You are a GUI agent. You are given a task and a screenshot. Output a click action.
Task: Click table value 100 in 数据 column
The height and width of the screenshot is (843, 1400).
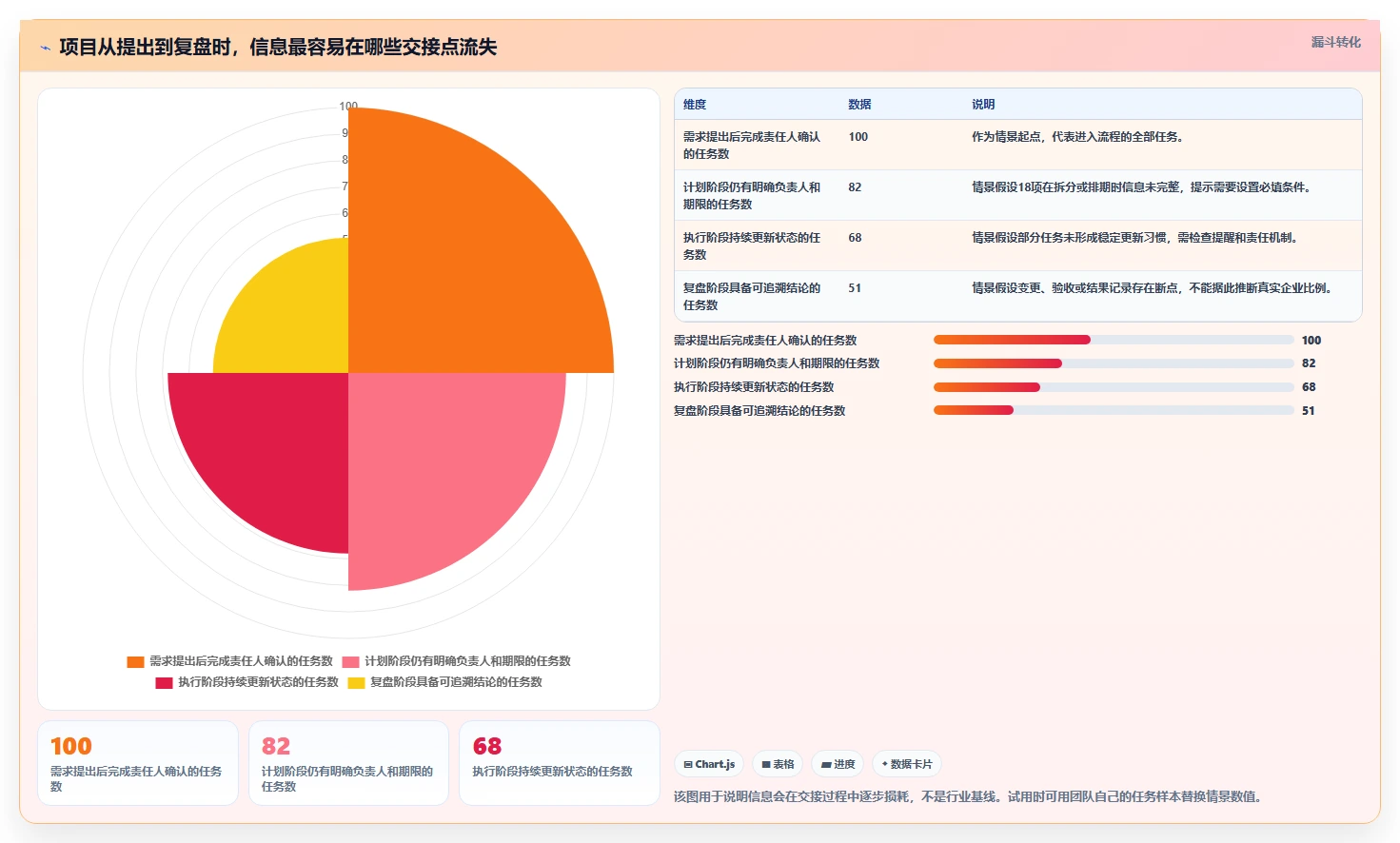point(858,137)
